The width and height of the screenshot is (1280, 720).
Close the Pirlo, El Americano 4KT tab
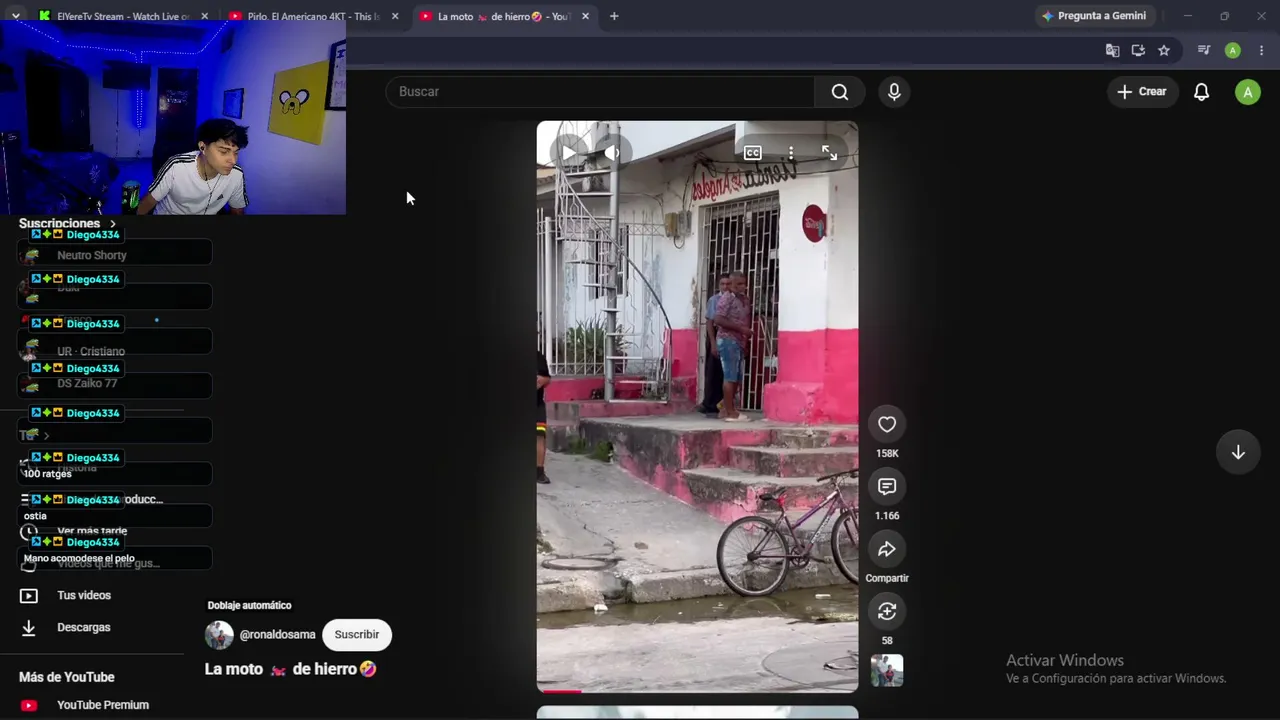pyautogui.click(x=395, y=16)
